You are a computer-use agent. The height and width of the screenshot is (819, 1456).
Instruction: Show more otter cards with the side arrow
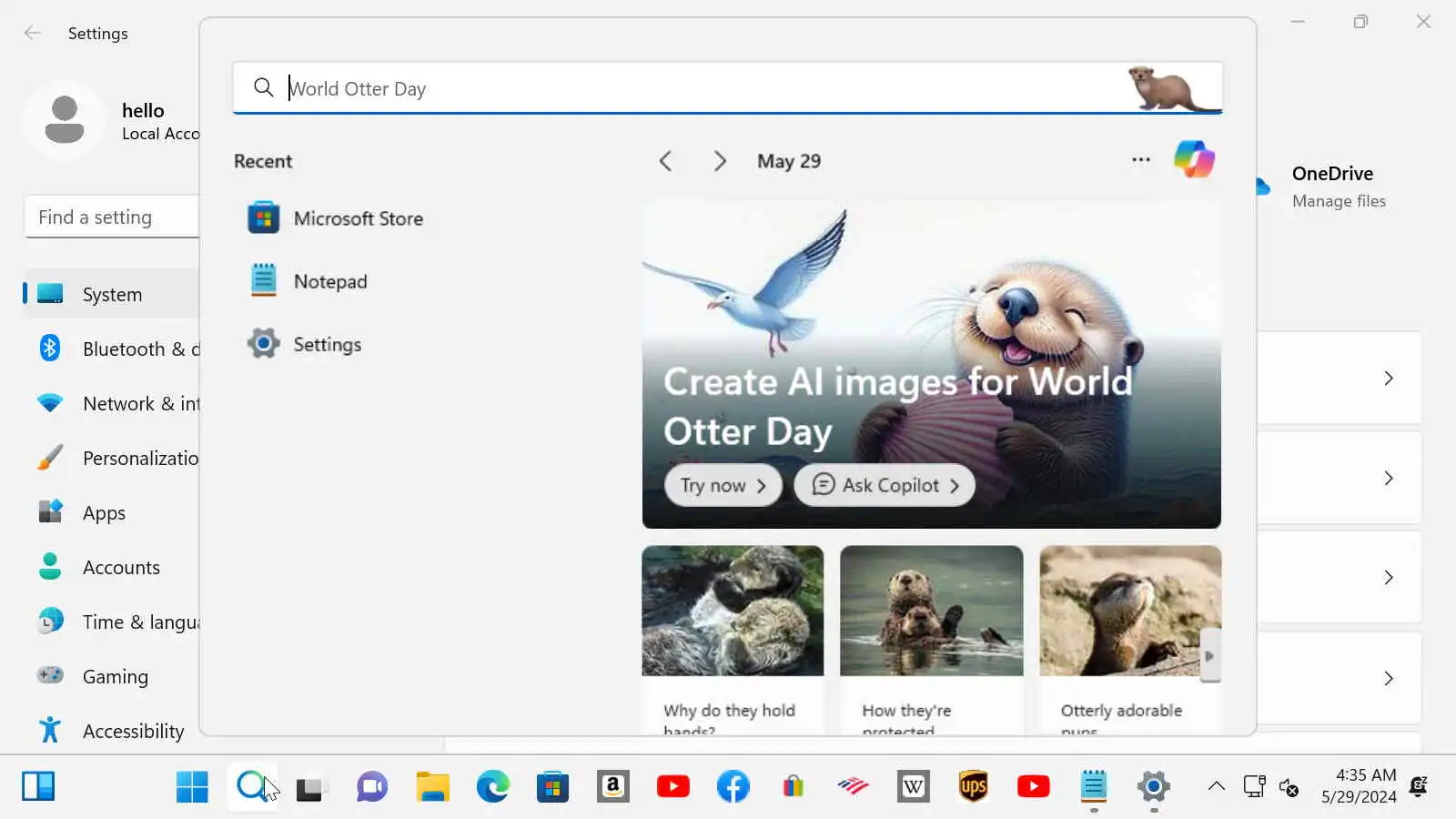[x=1209, y=656]
